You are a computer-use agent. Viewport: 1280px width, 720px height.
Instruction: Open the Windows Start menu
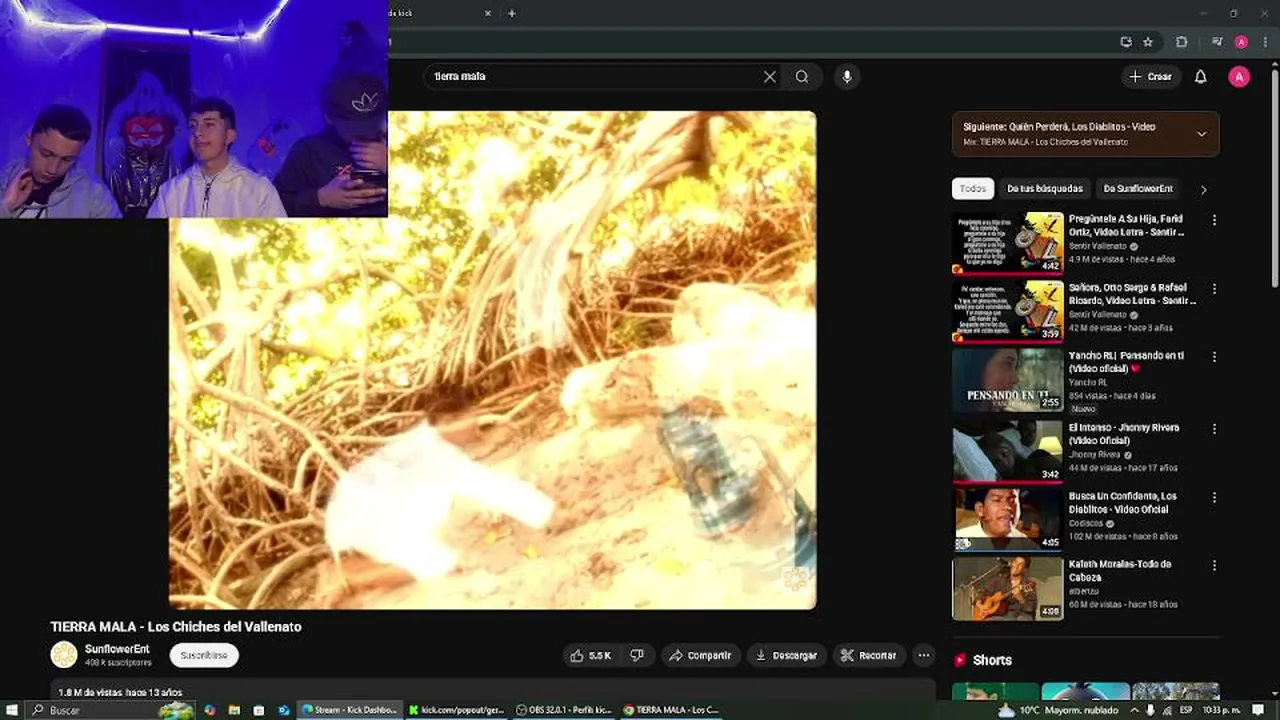[x=12, y=710]
